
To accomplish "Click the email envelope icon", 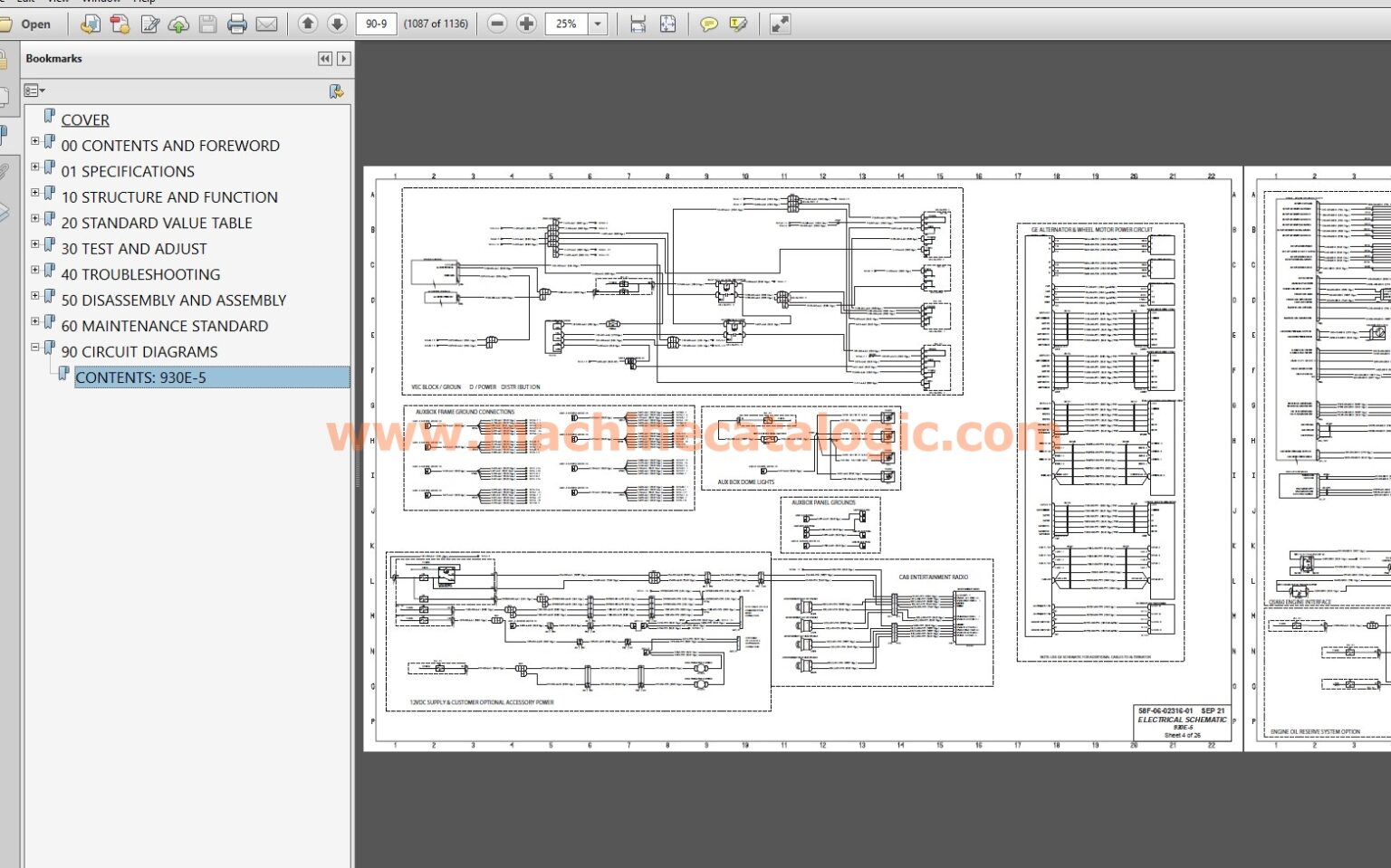I will [266, 24].
